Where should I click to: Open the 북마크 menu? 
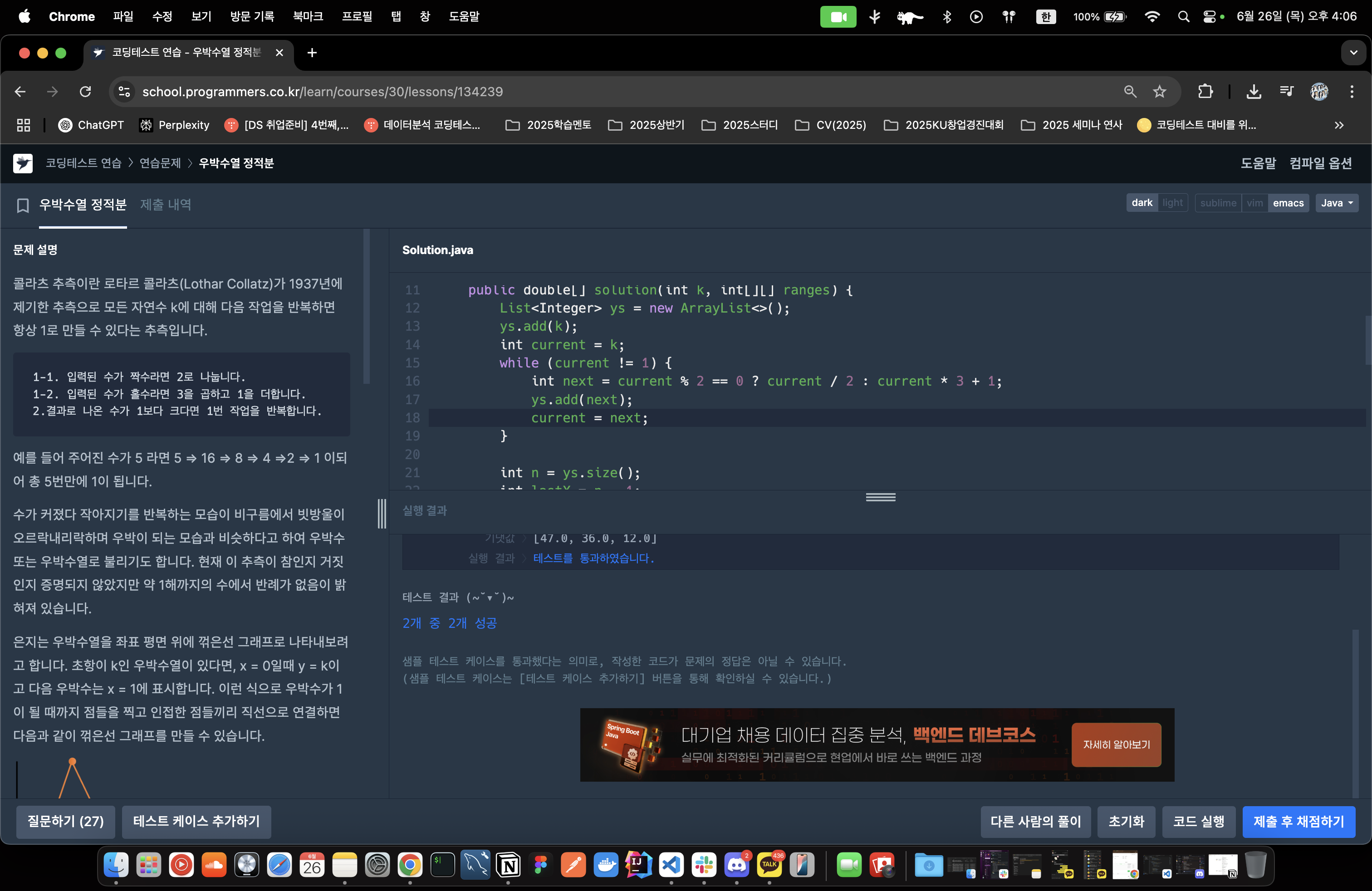coord(308,17)
